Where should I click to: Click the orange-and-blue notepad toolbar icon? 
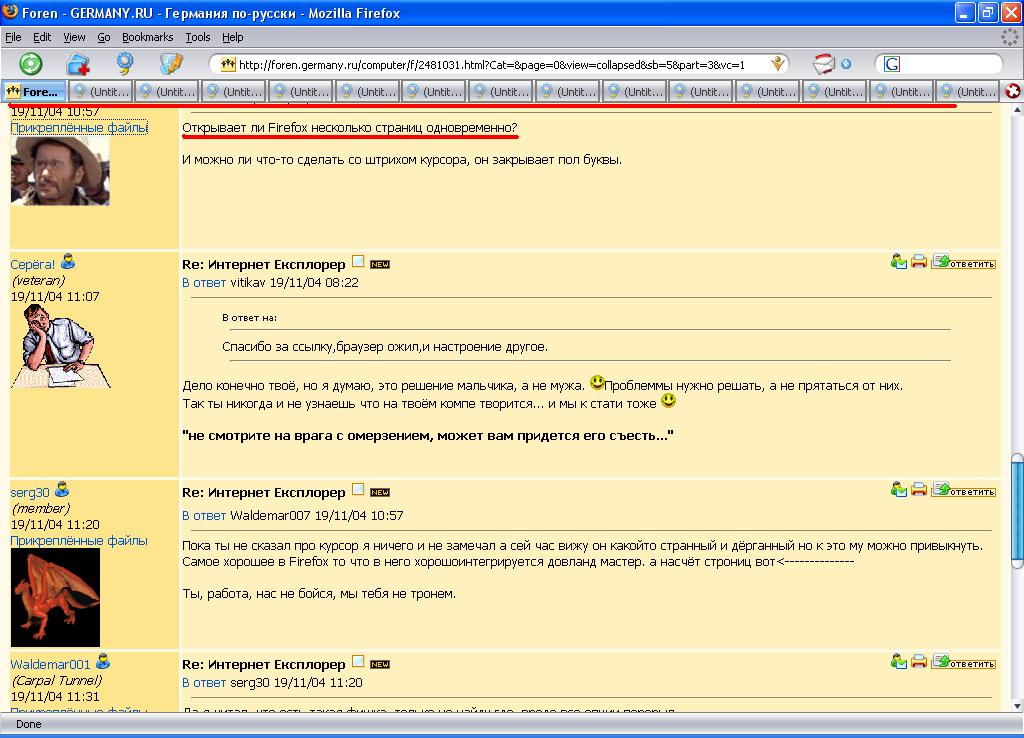[171, 63]
